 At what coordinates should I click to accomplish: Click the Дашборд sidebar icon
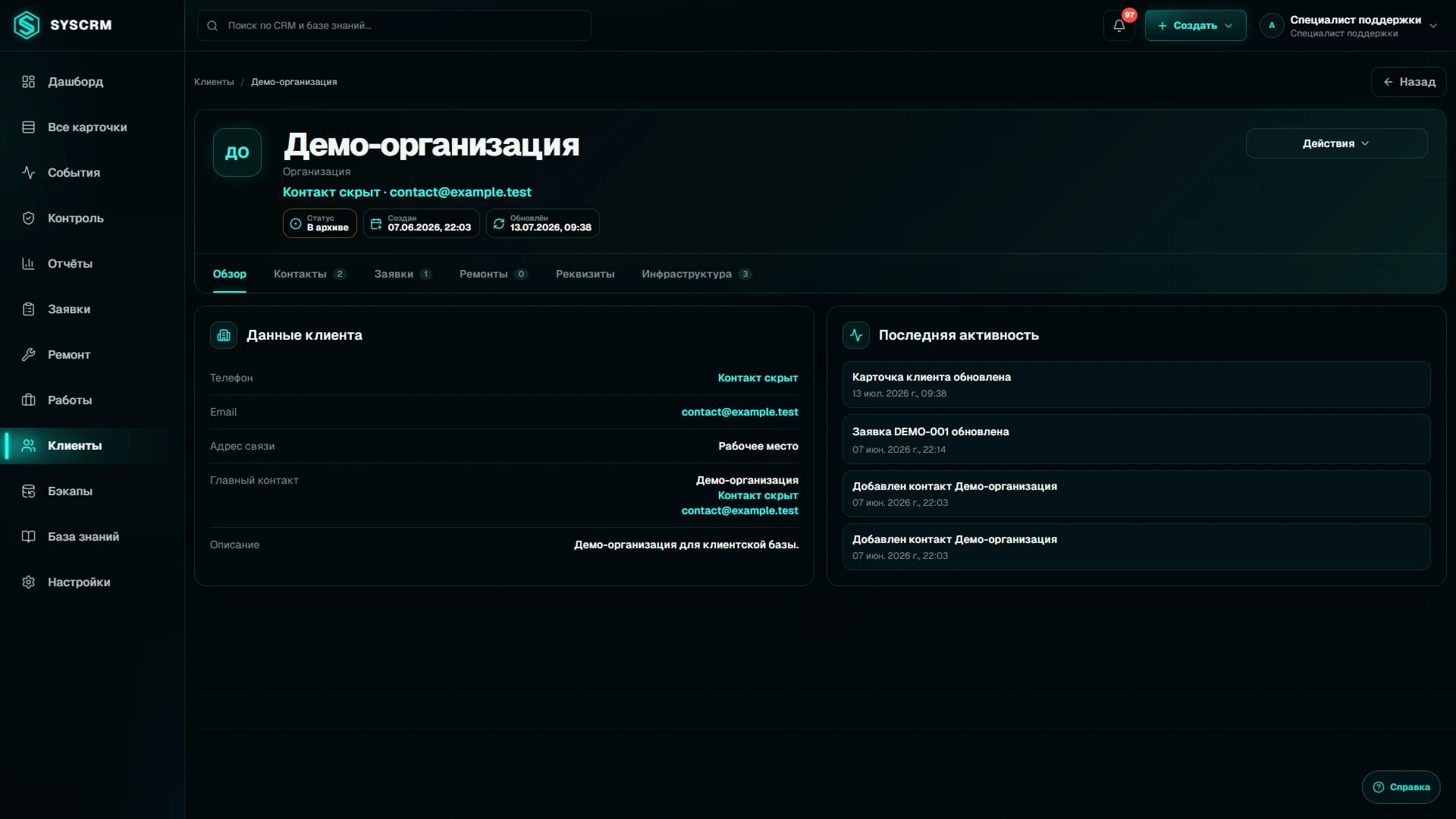click(28, 82)
